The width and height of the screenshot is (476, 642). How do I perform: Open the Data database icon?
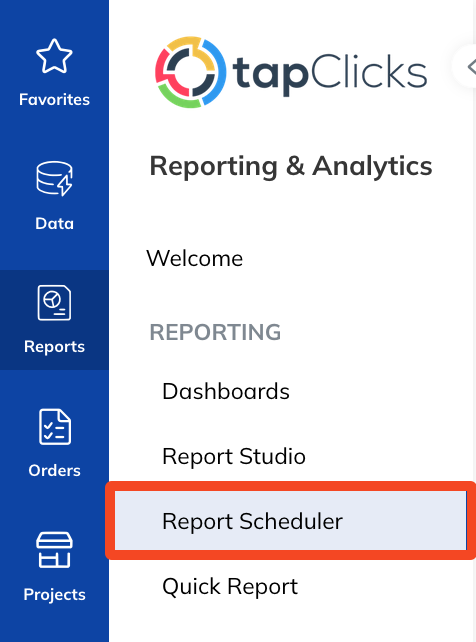point(54,179)
